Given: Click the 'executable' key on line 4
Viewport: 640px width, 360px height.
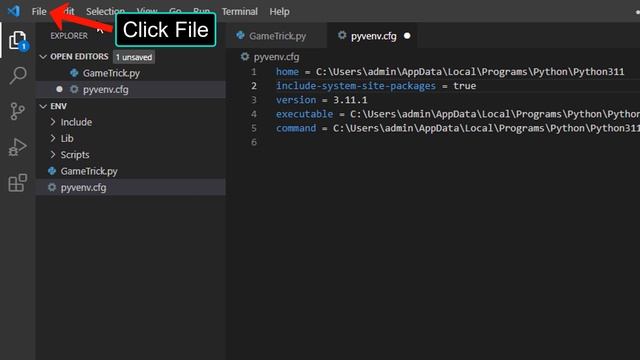Looking at the screenshot, I should pyautogui.click(x=304, y=114).
